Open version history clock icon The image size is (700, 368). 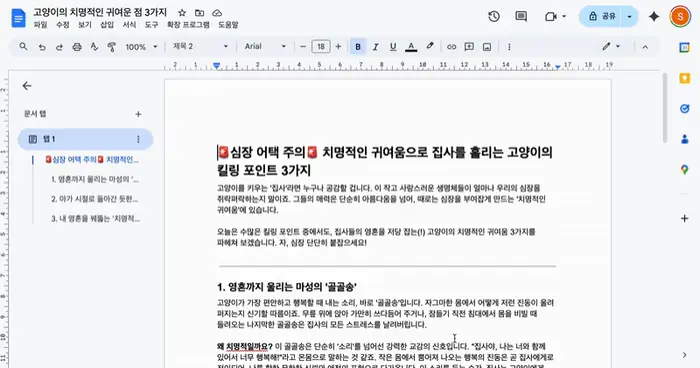click(494, 17)
